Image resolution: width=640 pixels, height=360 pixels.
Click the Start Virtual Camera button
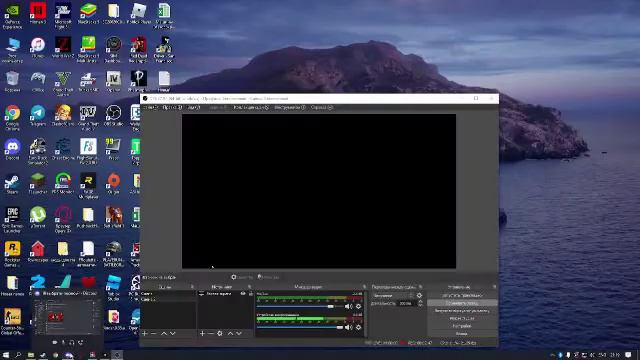coord(462,311)
